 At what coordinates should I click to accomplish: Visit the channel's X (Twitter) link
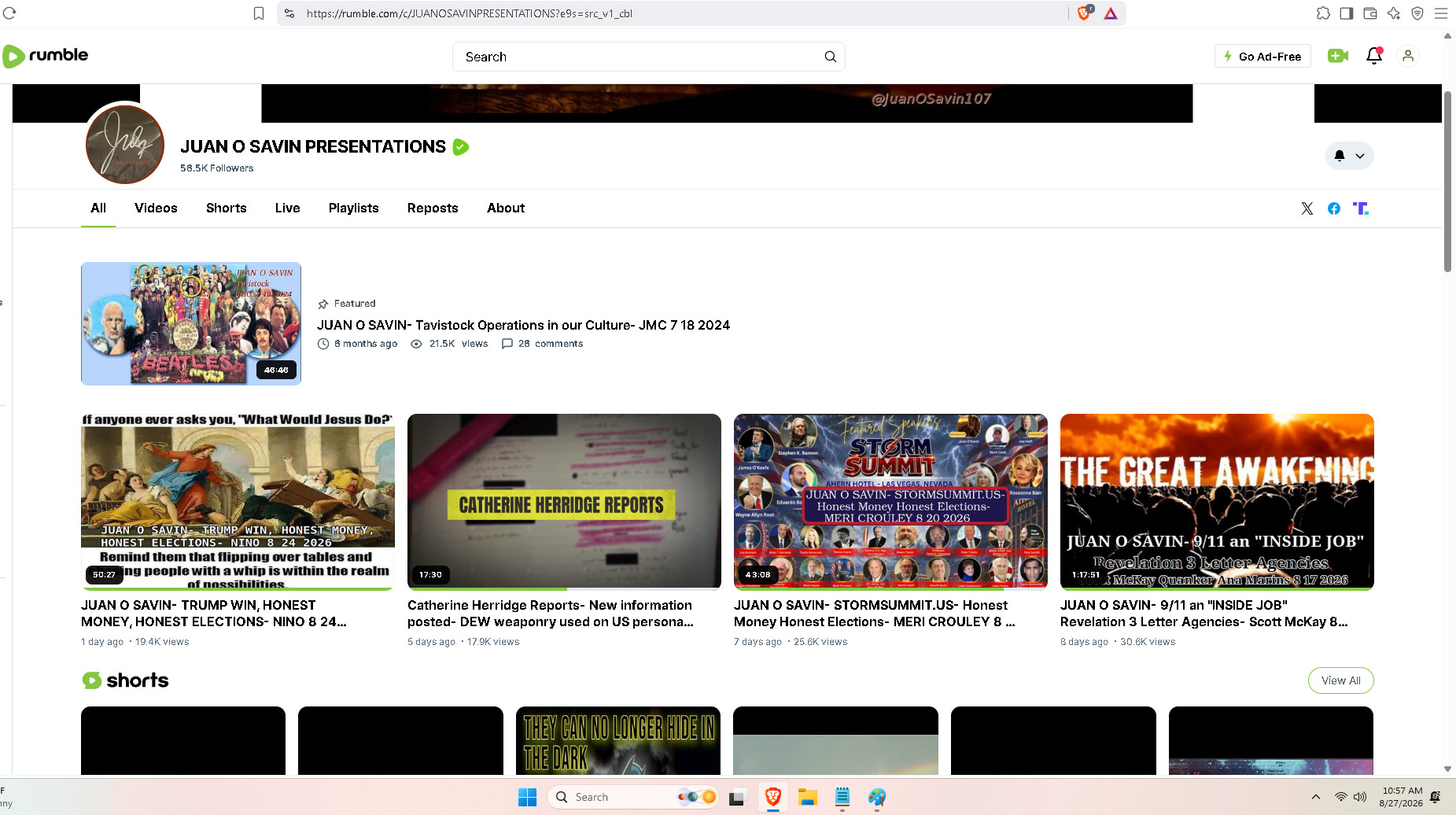click(1307, 208)
